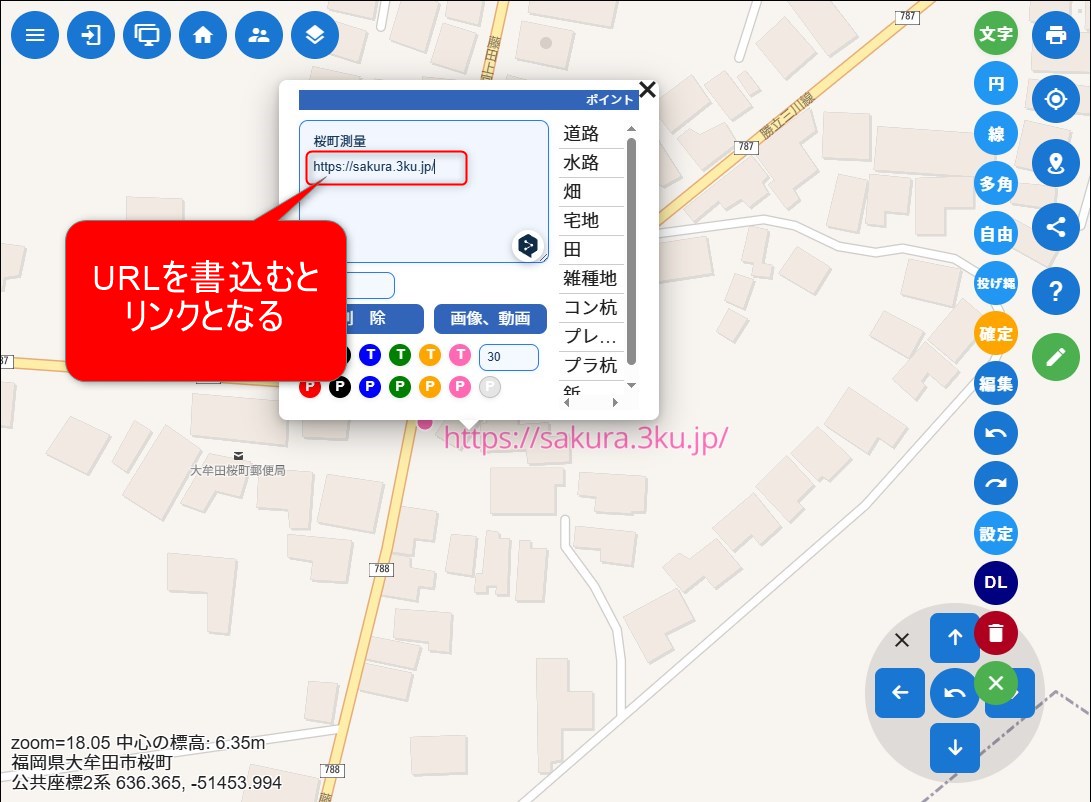Screen dimensions: 1091x802
Task: Open the help question mark button
Action: [x=1056, y=291]
